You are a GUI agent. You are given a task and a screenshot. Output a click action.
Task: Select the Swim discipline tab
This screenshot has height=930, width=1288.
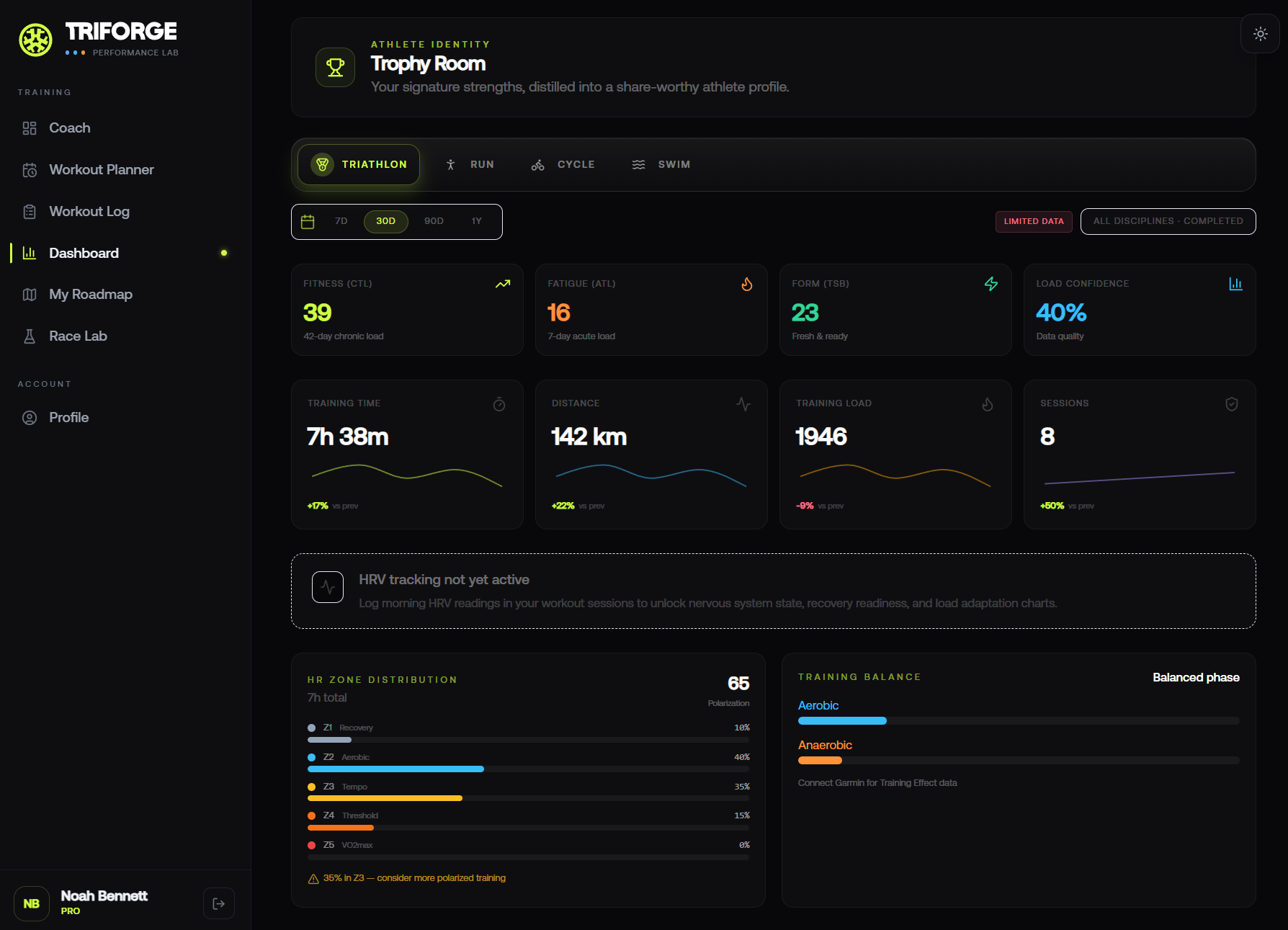[x=661, y=165]
